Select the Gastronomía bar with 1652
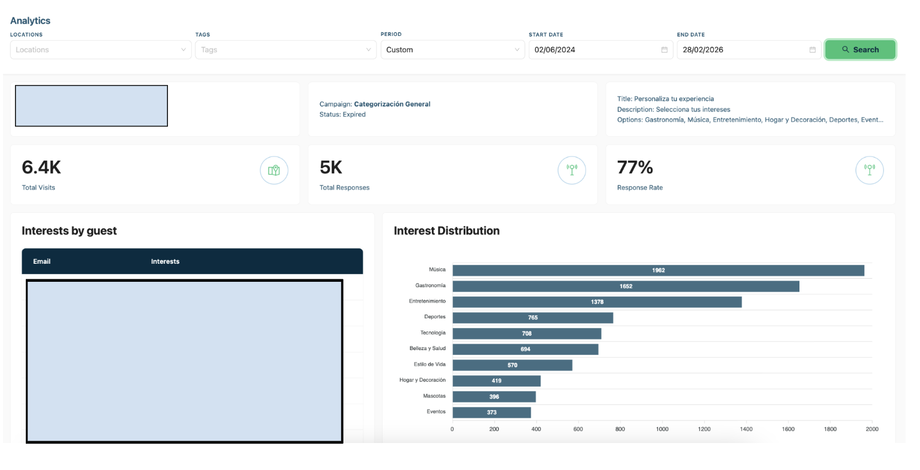Image resolution: width=920 pixels, height=470 pixels. pos(625,286)
